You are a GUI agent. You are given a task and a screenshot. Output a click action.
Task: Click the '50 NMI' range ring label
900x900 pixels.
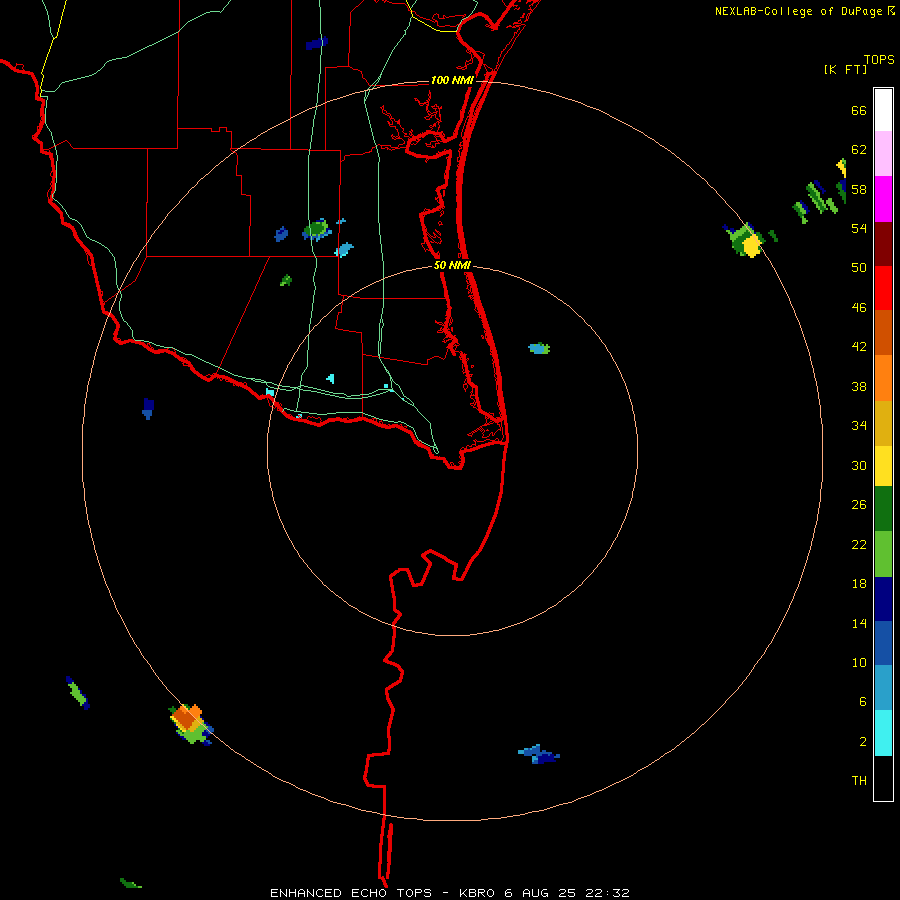[x=452, y=265]
